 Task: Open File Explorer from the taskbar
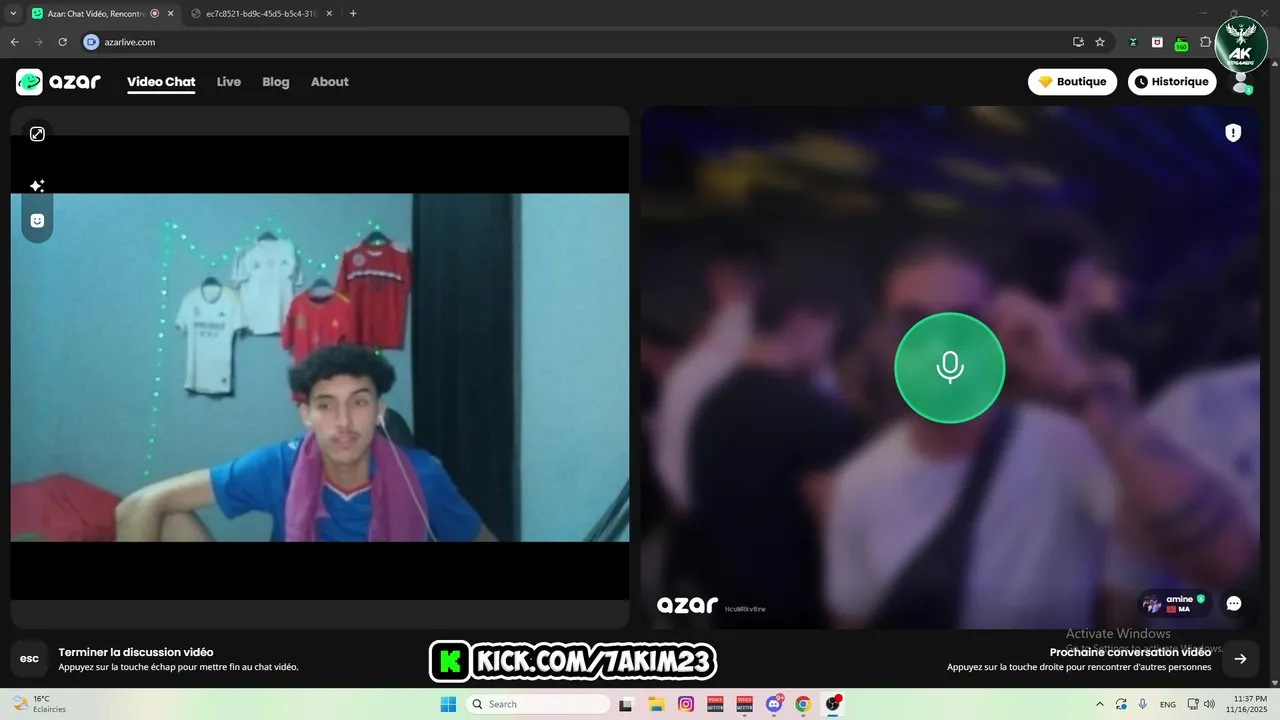click(656, 704)
